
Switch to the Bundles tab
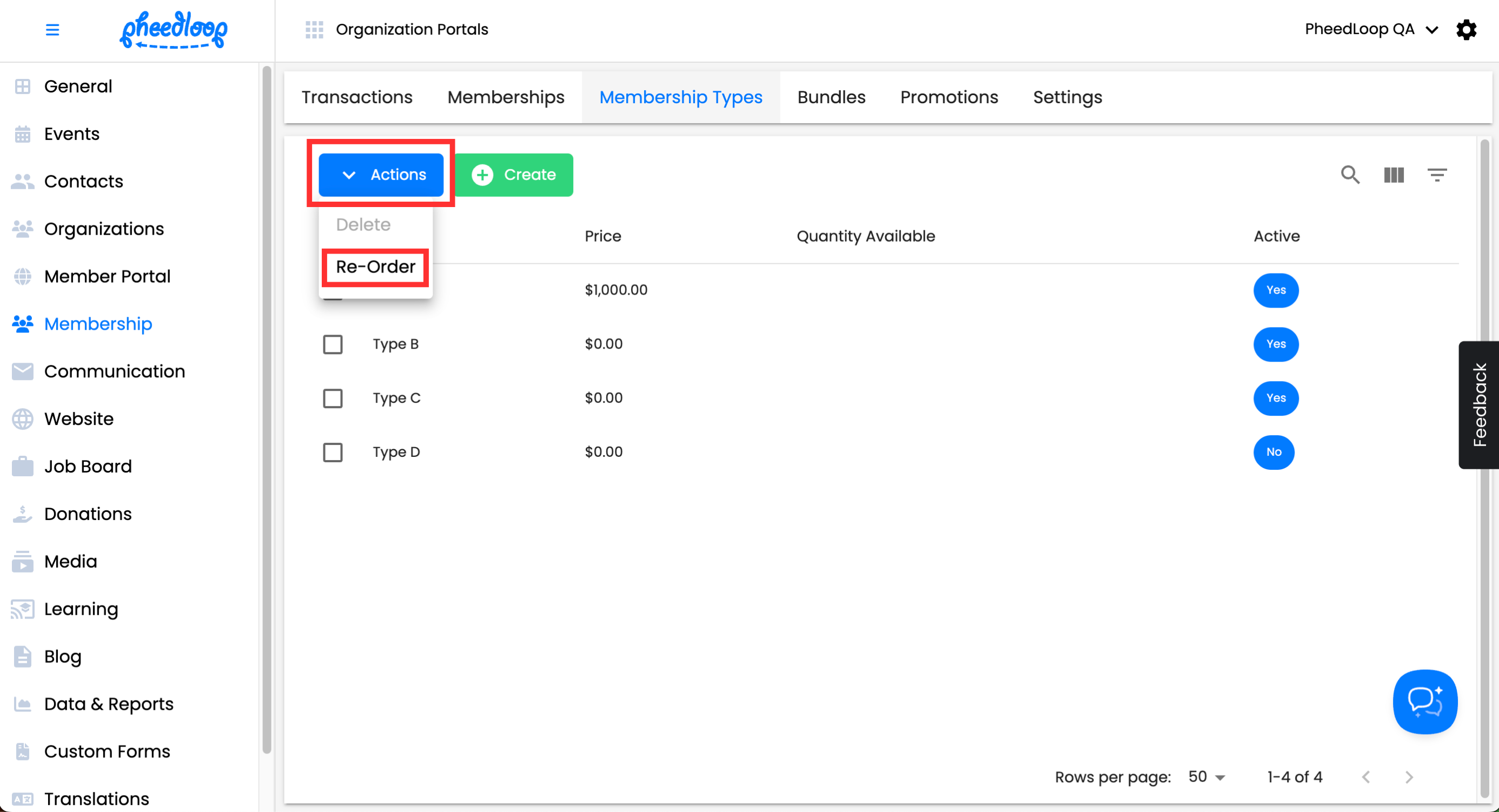click(831, 97)
